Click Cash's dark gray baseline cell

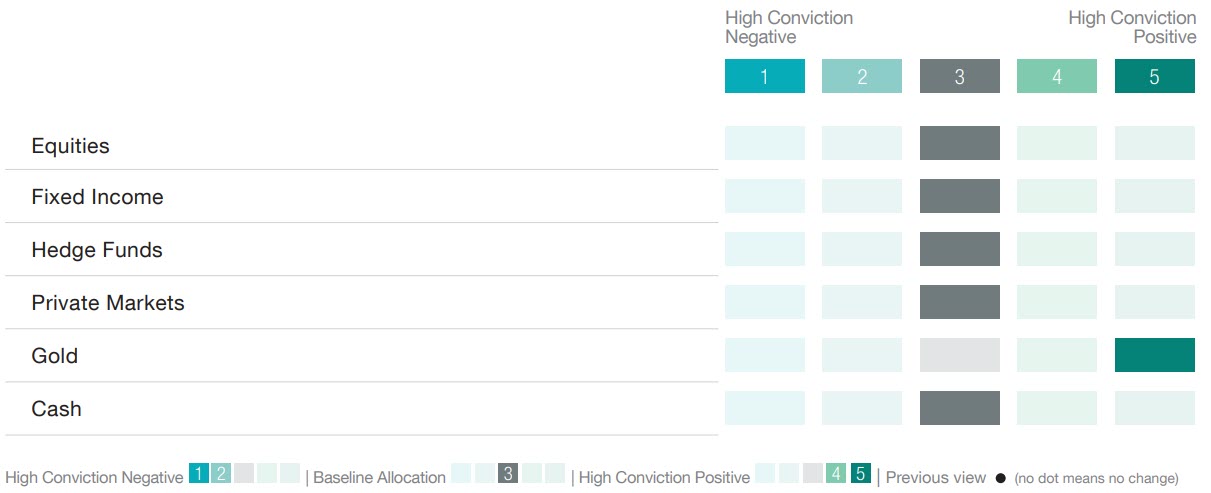coord(959,408)
